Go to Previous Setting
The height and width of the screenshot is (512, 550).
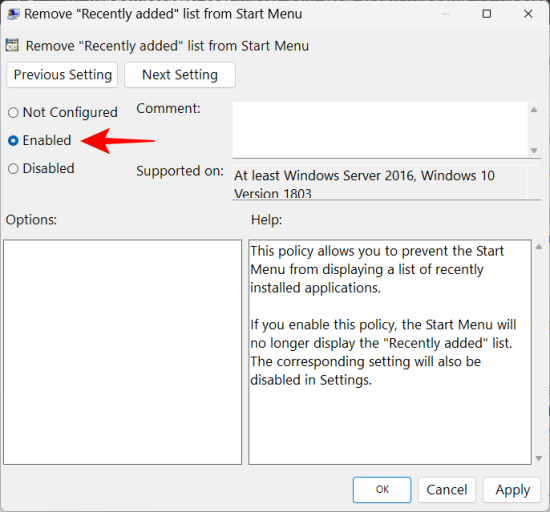[62, 75]
